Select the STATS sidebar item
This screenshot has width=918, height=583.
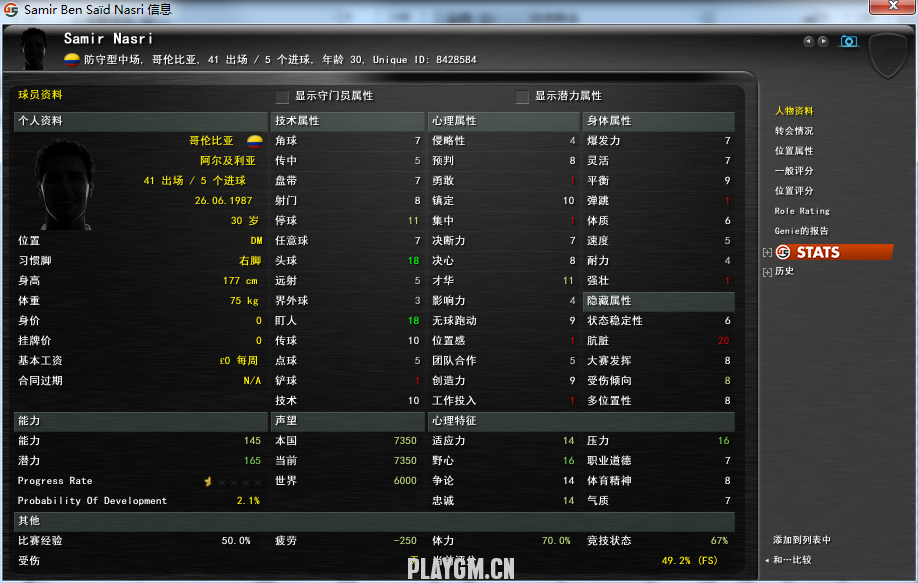(x=834, y=252)
